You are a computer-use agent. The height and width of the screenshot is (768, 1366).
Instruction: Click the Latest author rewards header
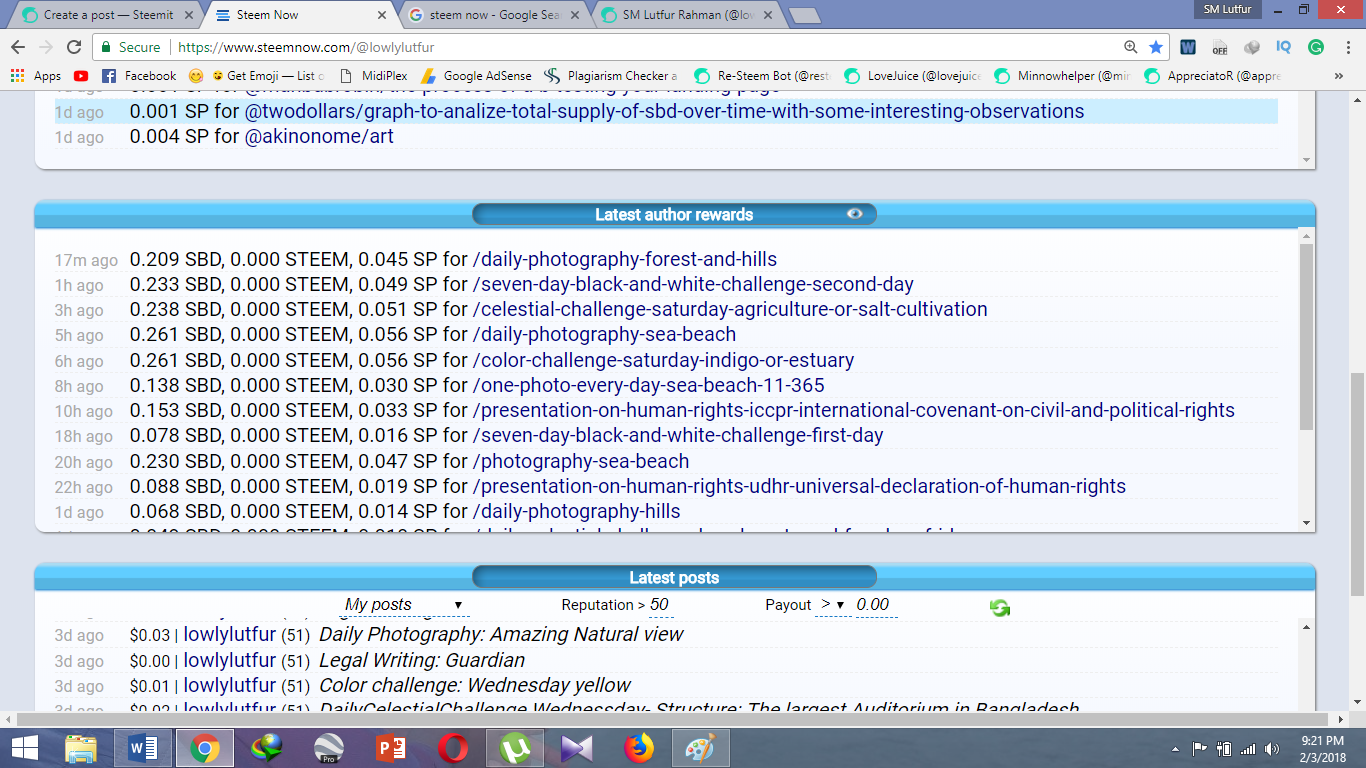674,214
